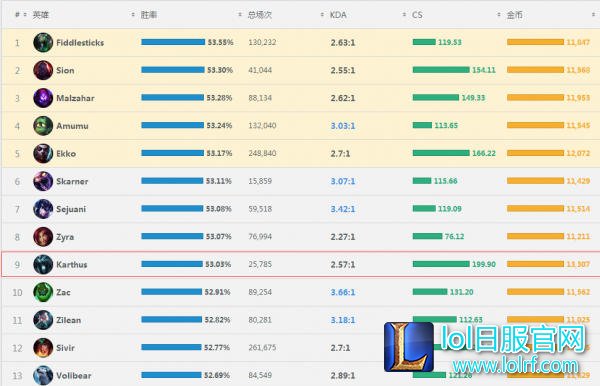Select Fiddlesticks' 2.63:1 KDA value
Viewport: 600px width, 386px height.
click(x=343, y=43)
